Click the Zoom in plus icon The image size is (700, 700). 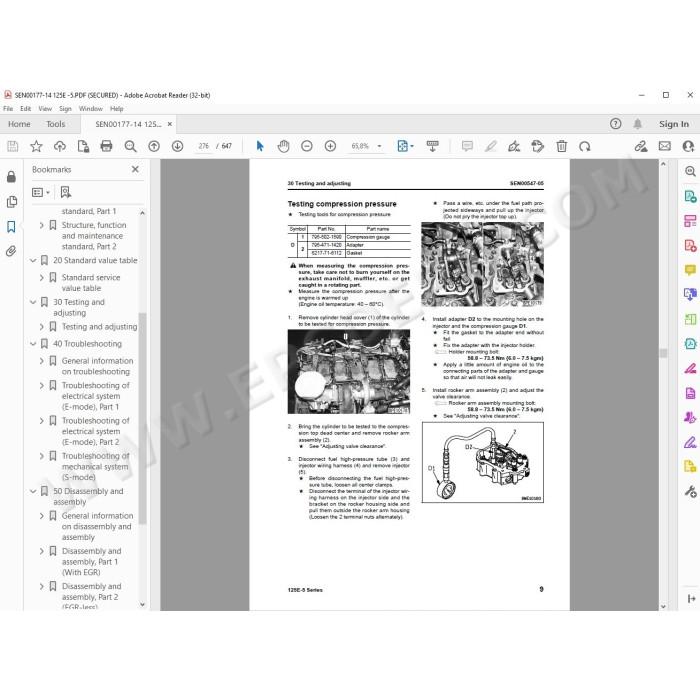(330, 146)
